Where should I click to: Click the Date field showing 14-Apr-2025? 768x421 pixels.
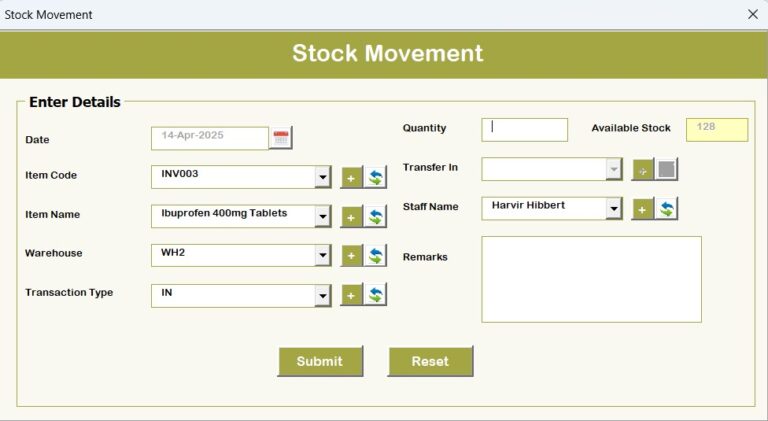point(210,138)
